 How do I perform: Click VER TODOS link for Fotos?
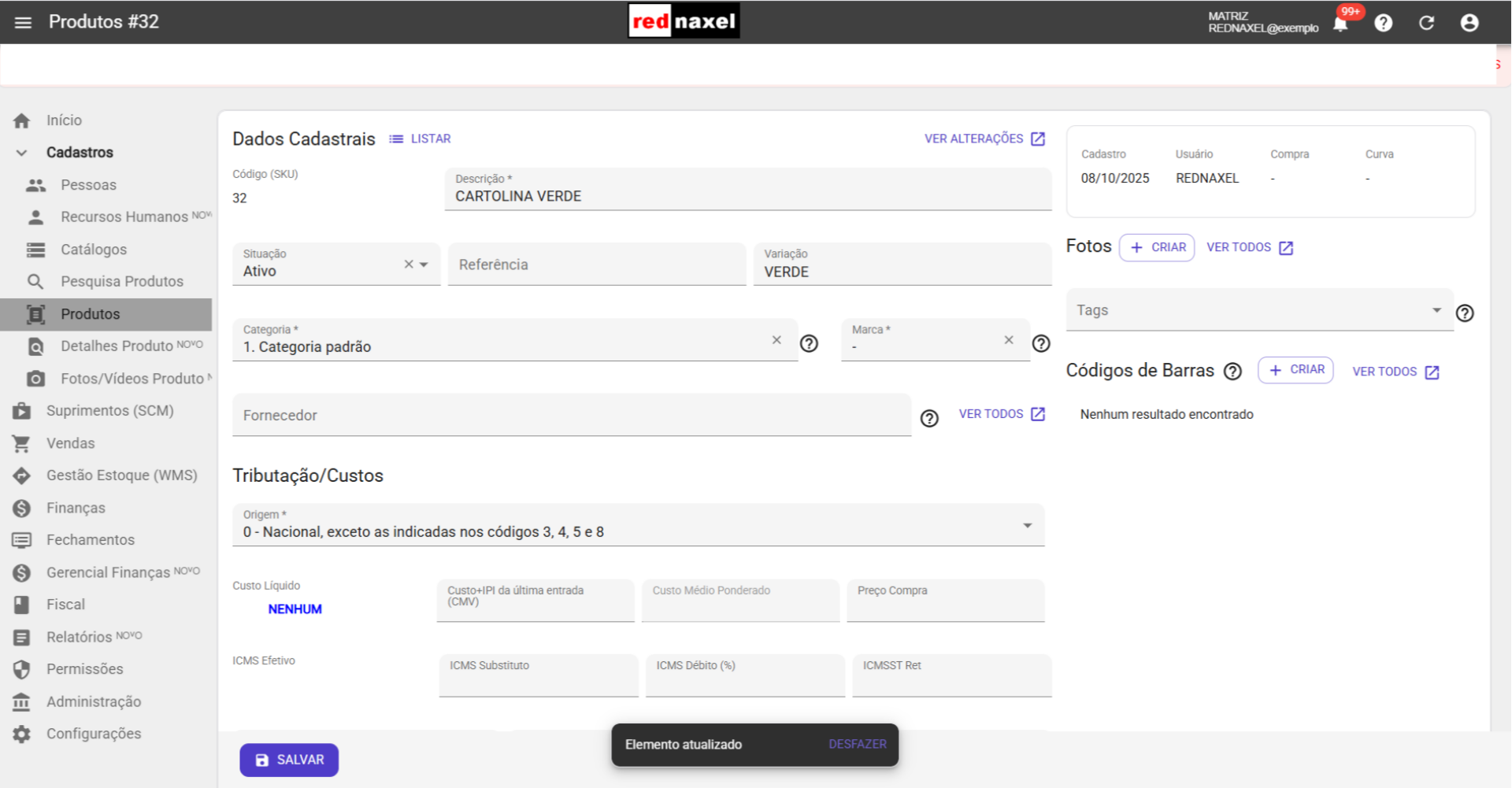point(1250,247)
